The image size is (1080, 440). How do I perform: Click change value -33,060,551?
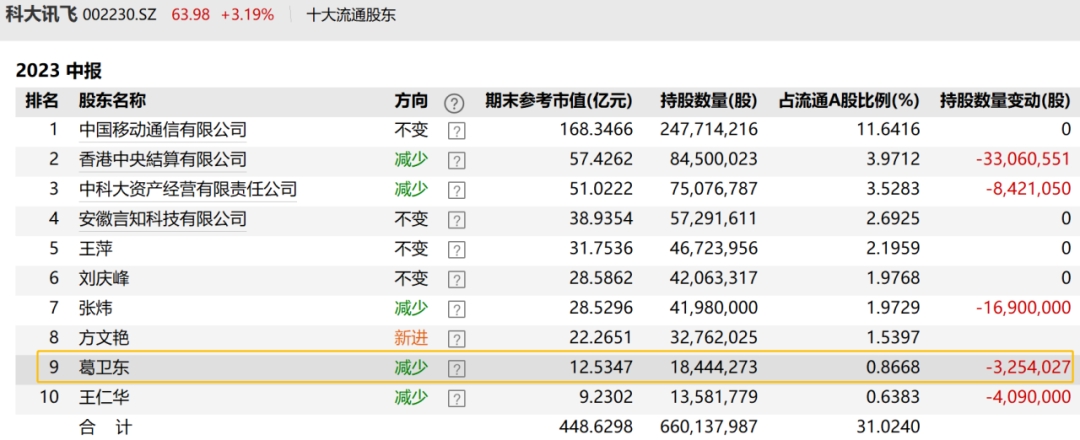pyautogui.click(x=1024, y=160)
